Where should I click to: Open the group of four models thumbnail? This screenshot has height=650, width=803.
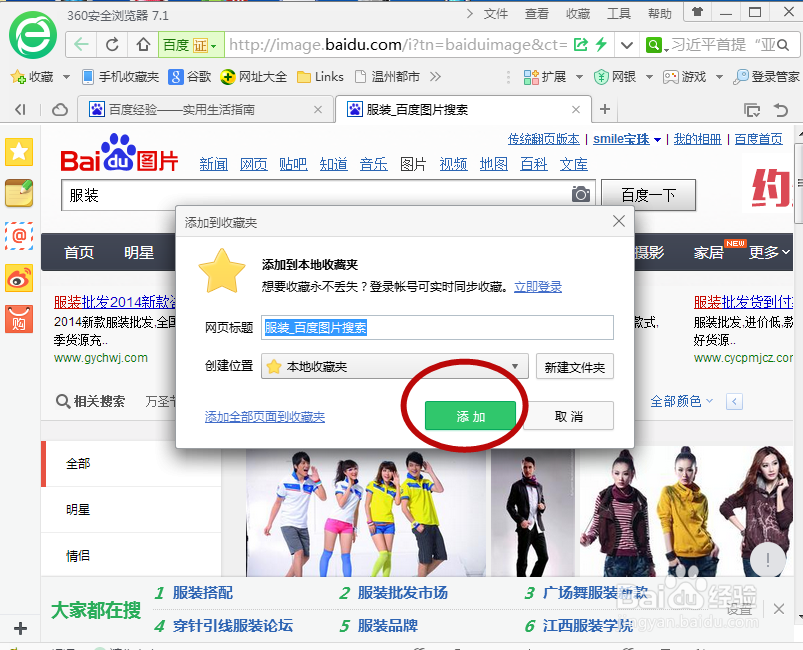click(366, 513)
